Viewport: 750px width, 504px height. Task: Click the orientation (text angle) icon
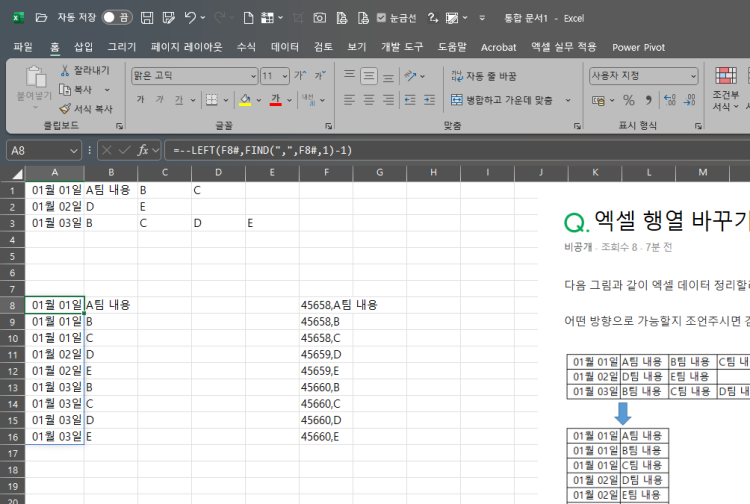pos(410,76)
